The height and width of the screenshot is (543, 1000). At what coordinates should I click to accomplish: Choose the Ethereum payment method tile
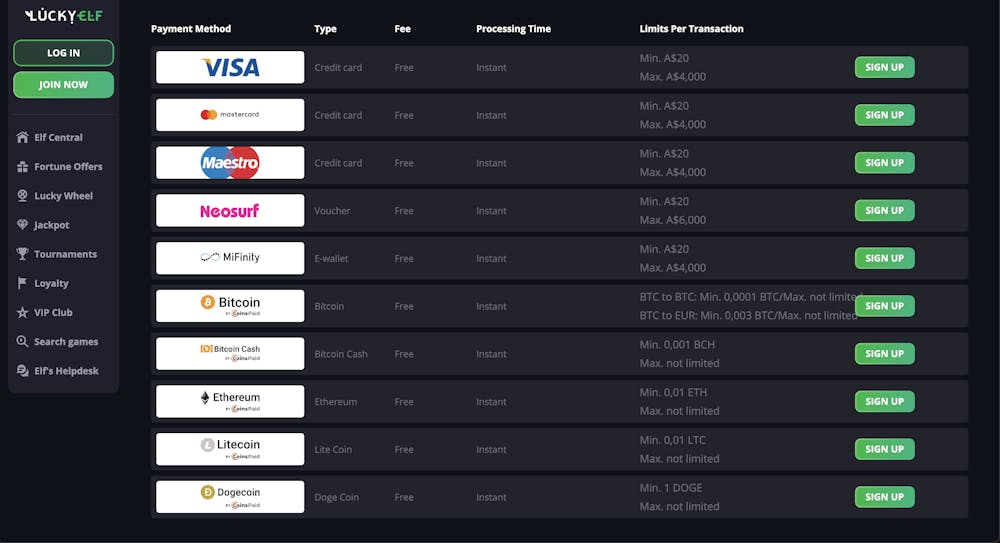(x=230, y=401)
